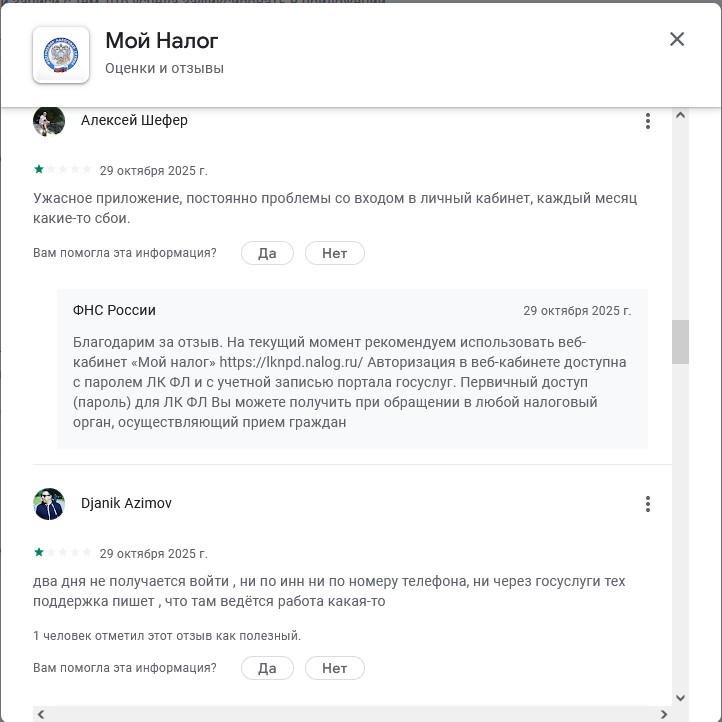Open the Мой Налог app icon

pyautogui.click(x=61, y=54)
